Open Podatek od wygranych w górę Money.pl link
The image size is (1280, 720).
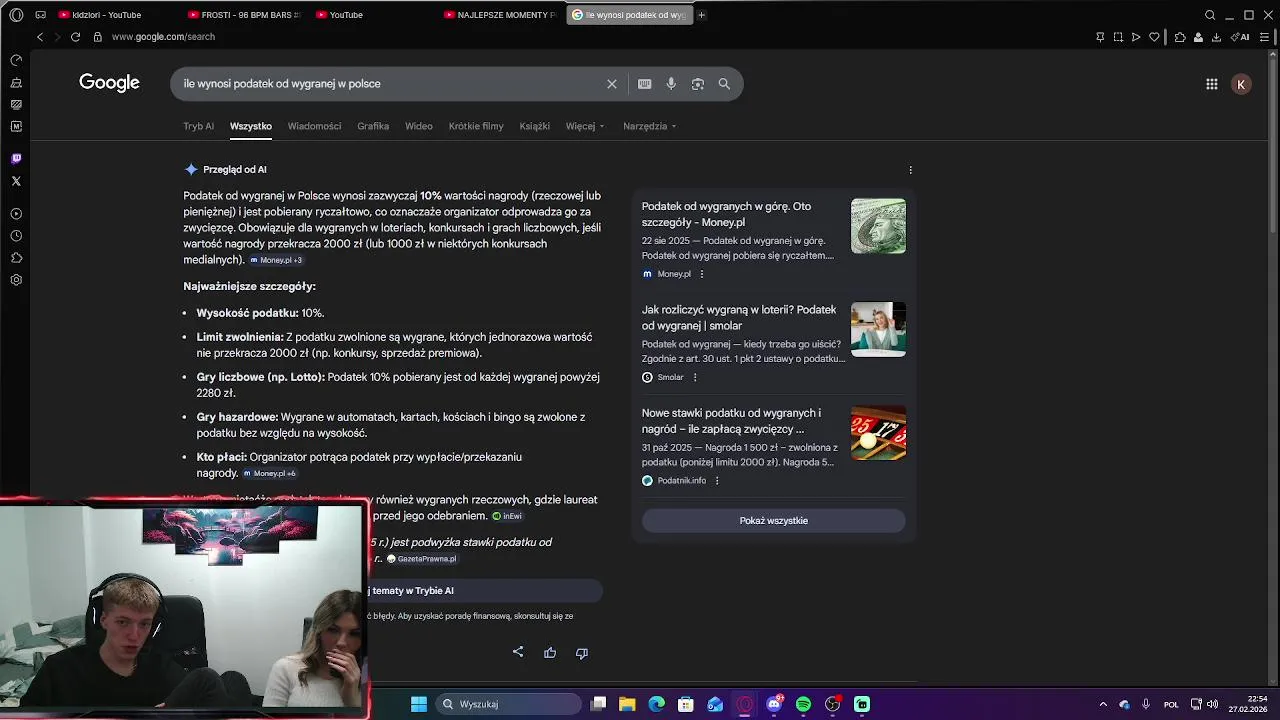pyautogui.click(x=726, y=214)
